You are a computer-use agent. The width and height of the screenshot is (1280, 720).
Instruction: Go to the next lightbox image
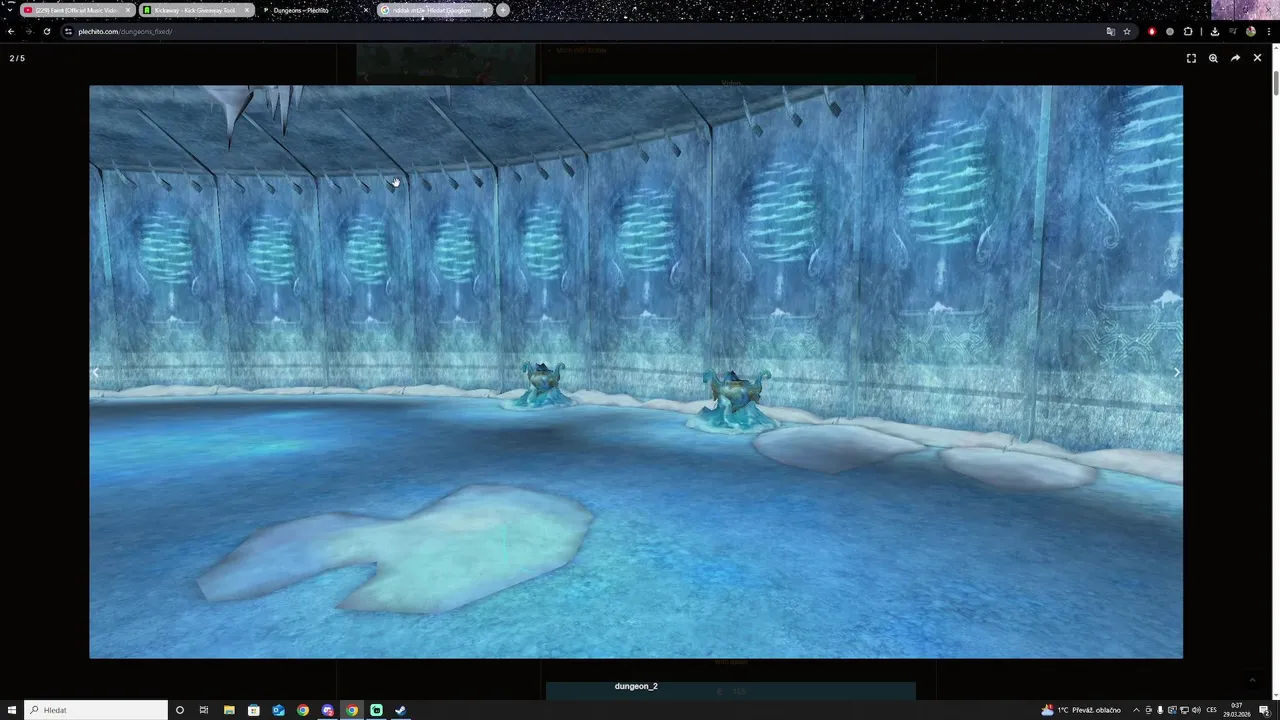[x=1176, y=372]
